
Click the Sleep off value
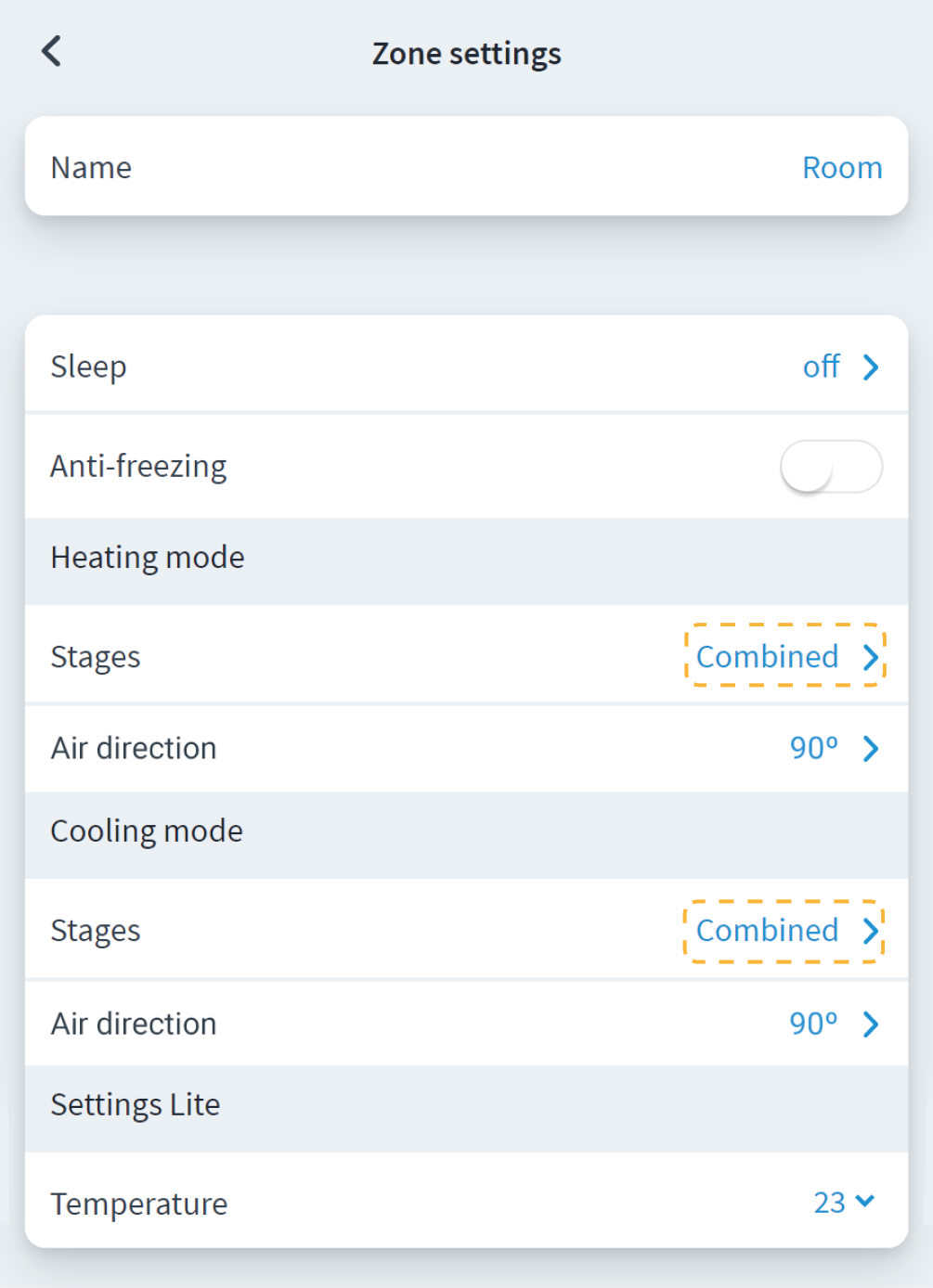coord(821,367)
